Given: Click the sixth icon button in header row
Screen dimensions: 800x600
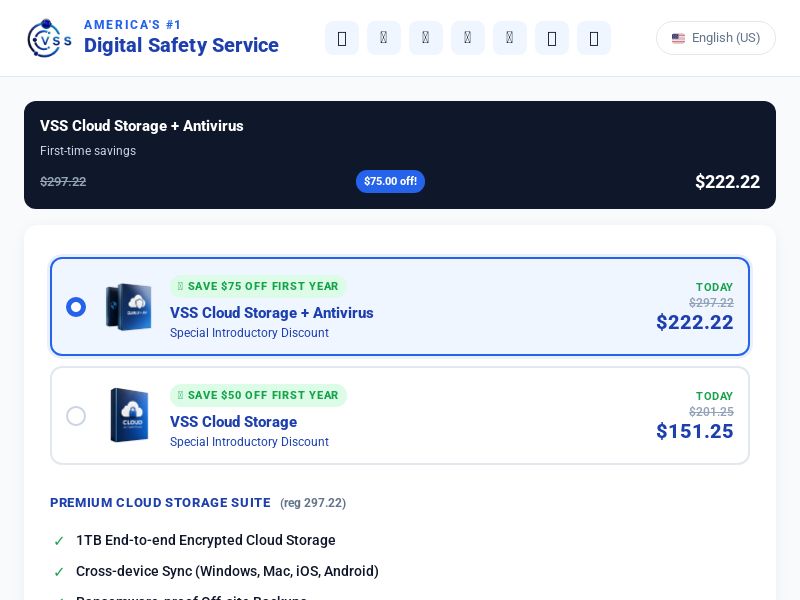Looking at the screenshot, I should (x=552, y=38).
